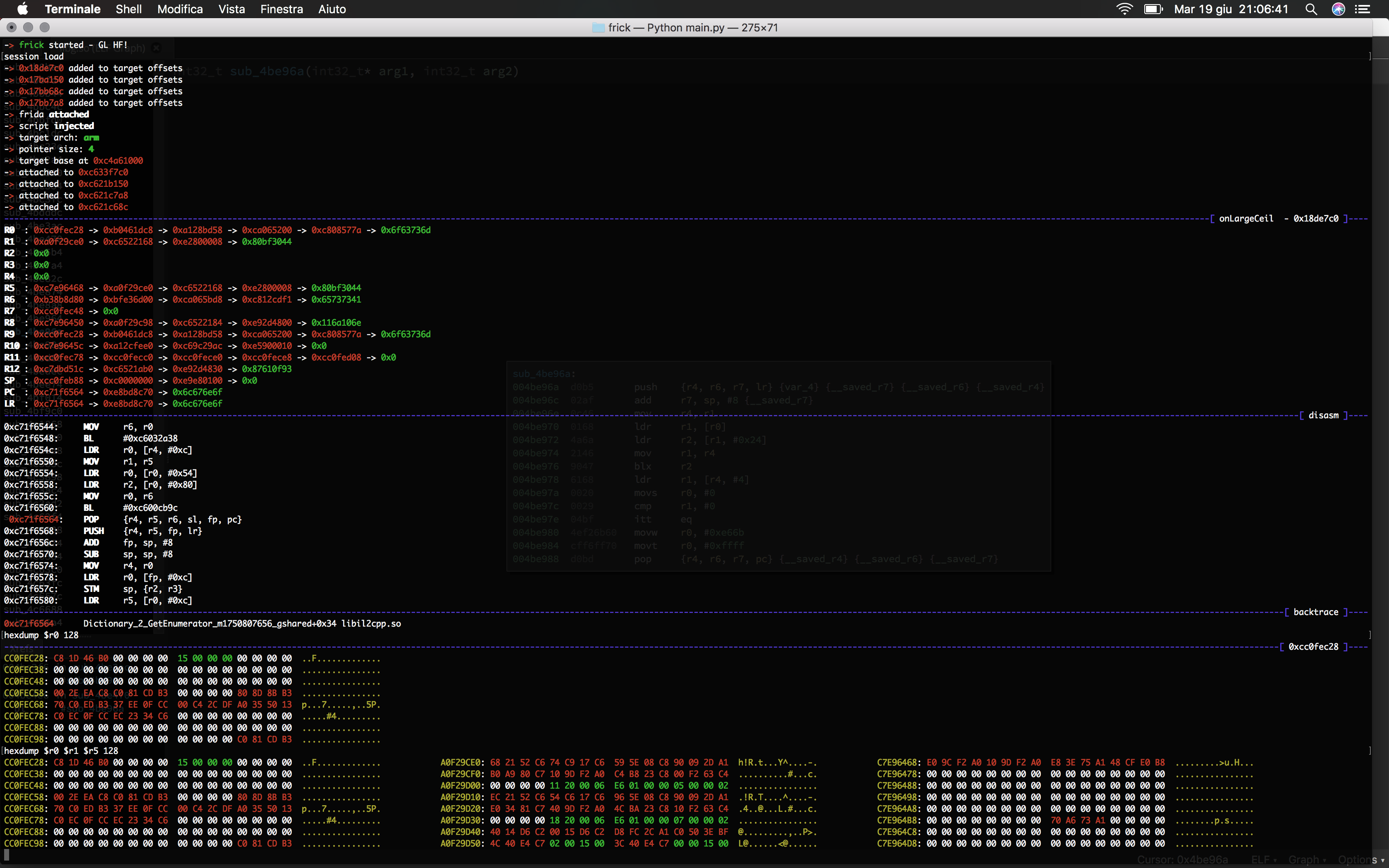Expand the faded Graph dropdown
Viewport: 1389px width, 868px height.
point(1306,859)
